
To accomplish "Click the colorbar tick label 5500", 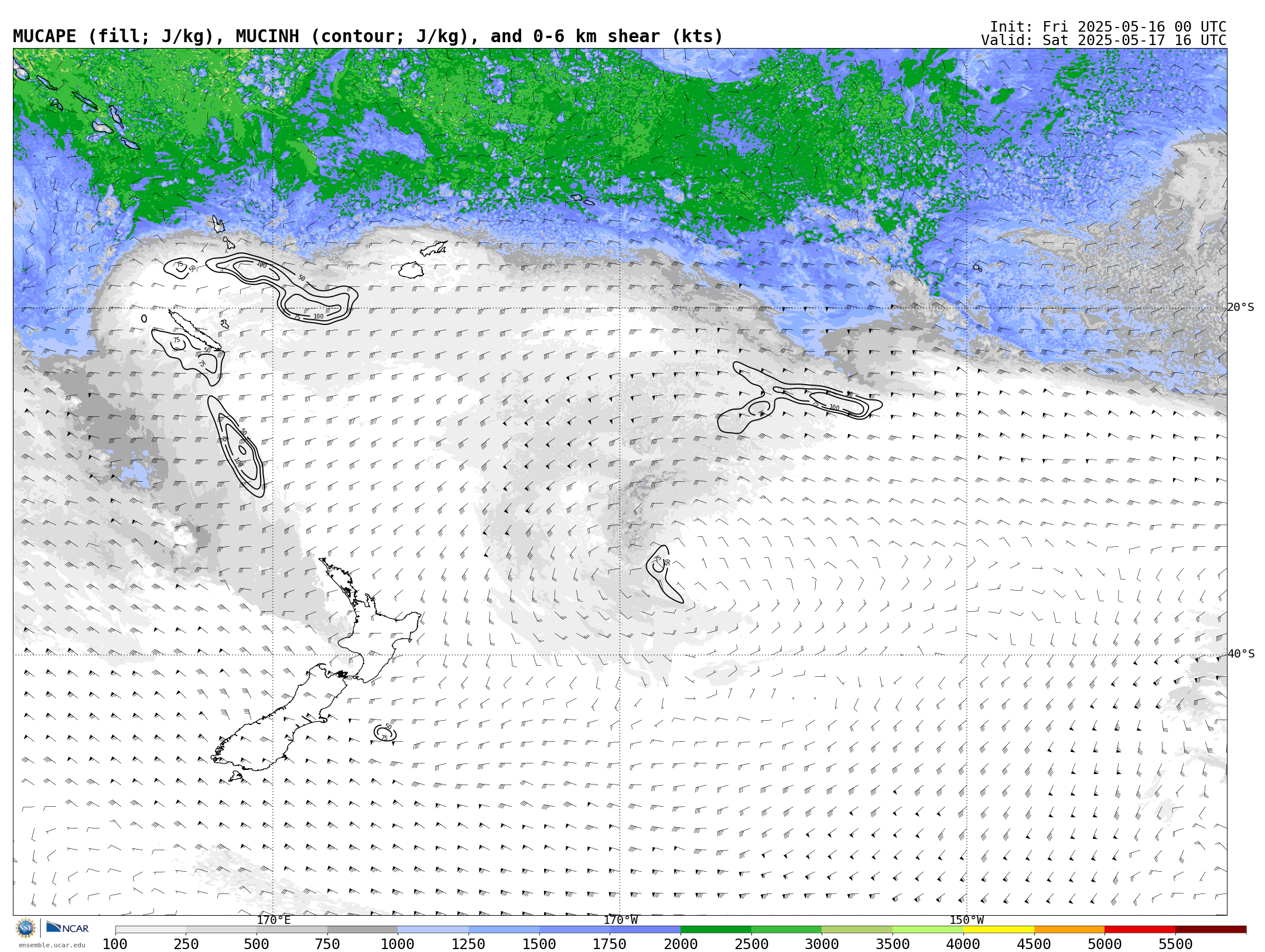I will click(1175, 944).
